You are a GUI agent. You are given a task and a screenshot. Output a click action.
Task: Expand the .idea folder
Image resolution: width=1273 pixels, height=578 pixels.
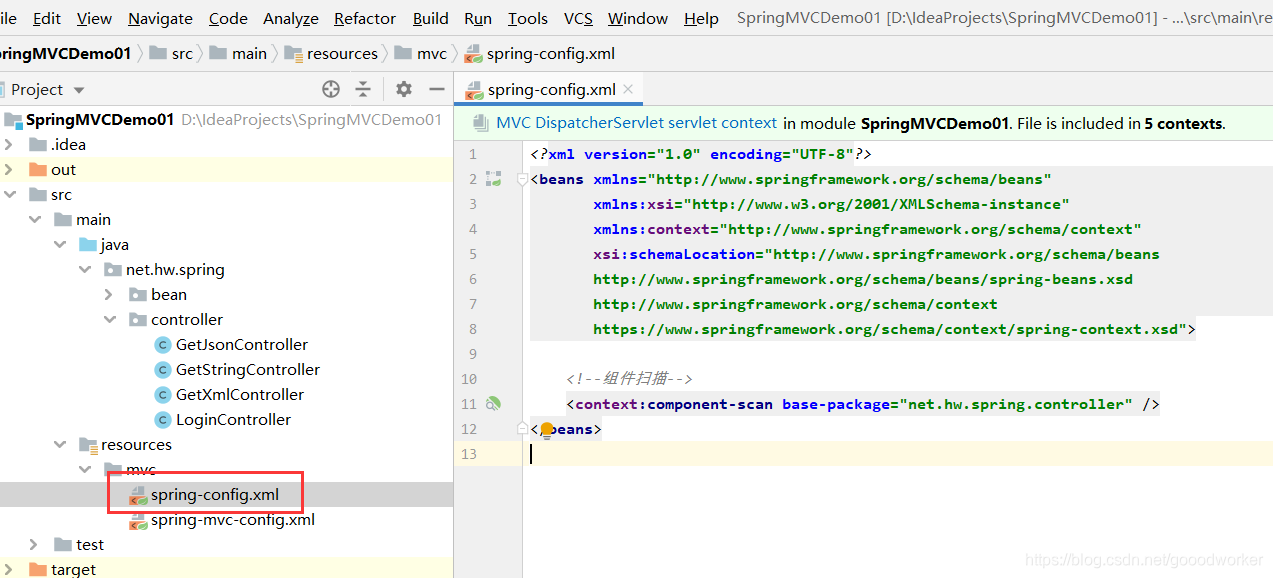pyautogui.click(x=9, y=144)
